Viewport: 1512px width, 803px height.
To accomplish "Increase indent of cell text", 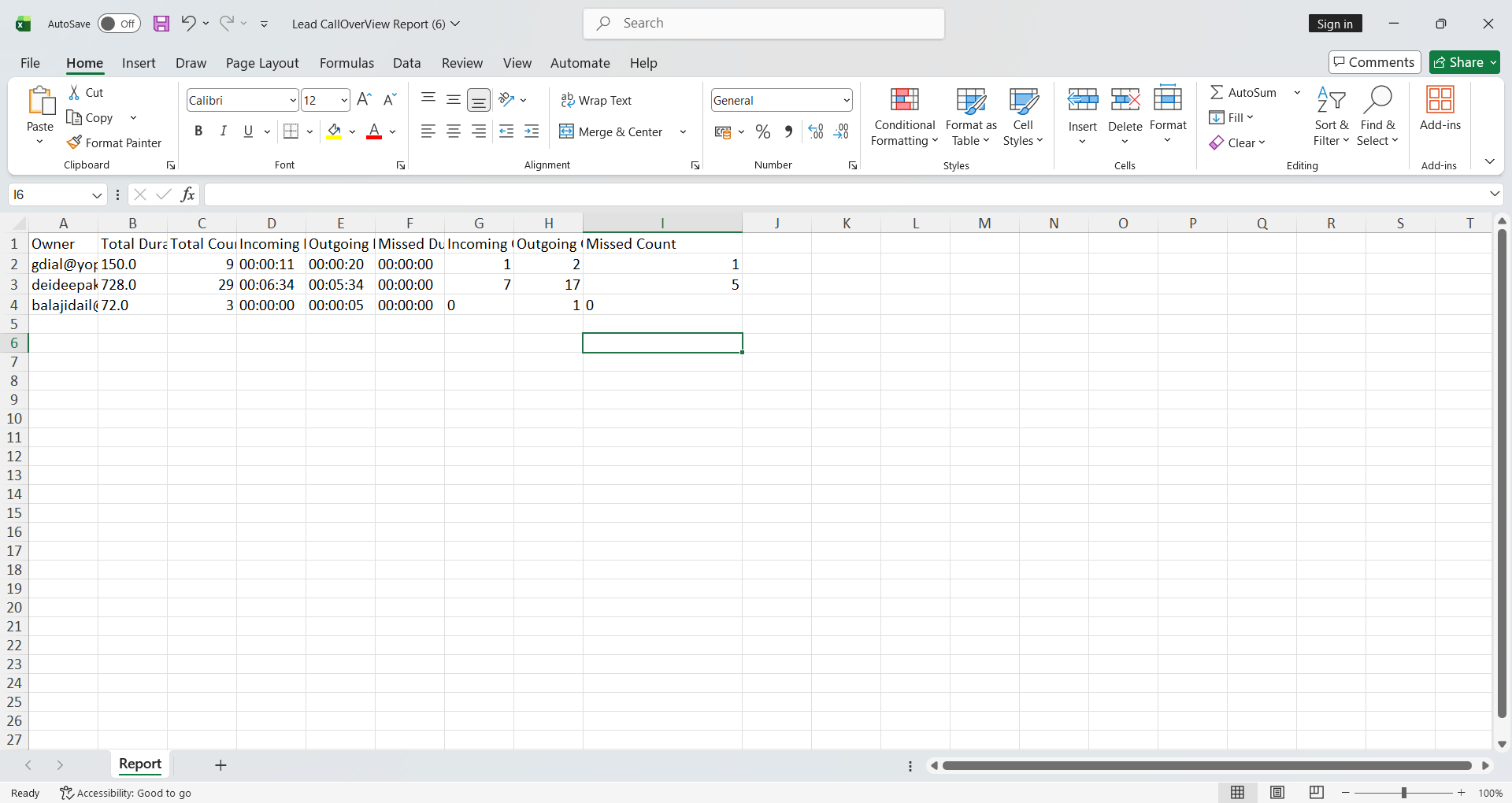I will point(532,131).
